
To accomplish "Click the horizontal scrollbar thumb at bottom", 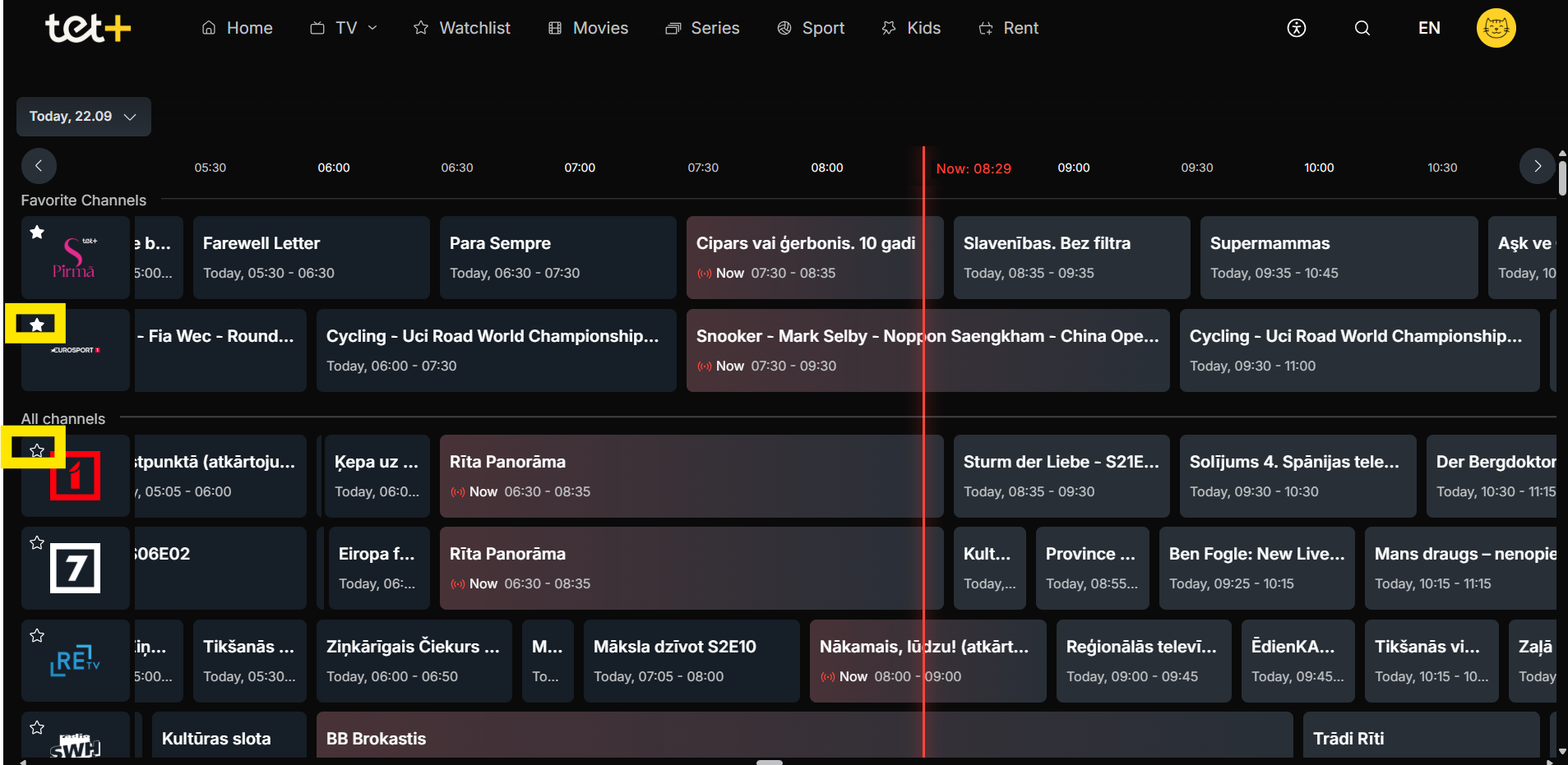I will [770, 762].
